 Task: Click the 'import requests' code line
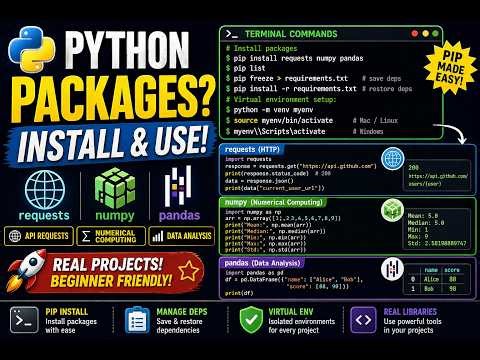(x=248, y=159)
